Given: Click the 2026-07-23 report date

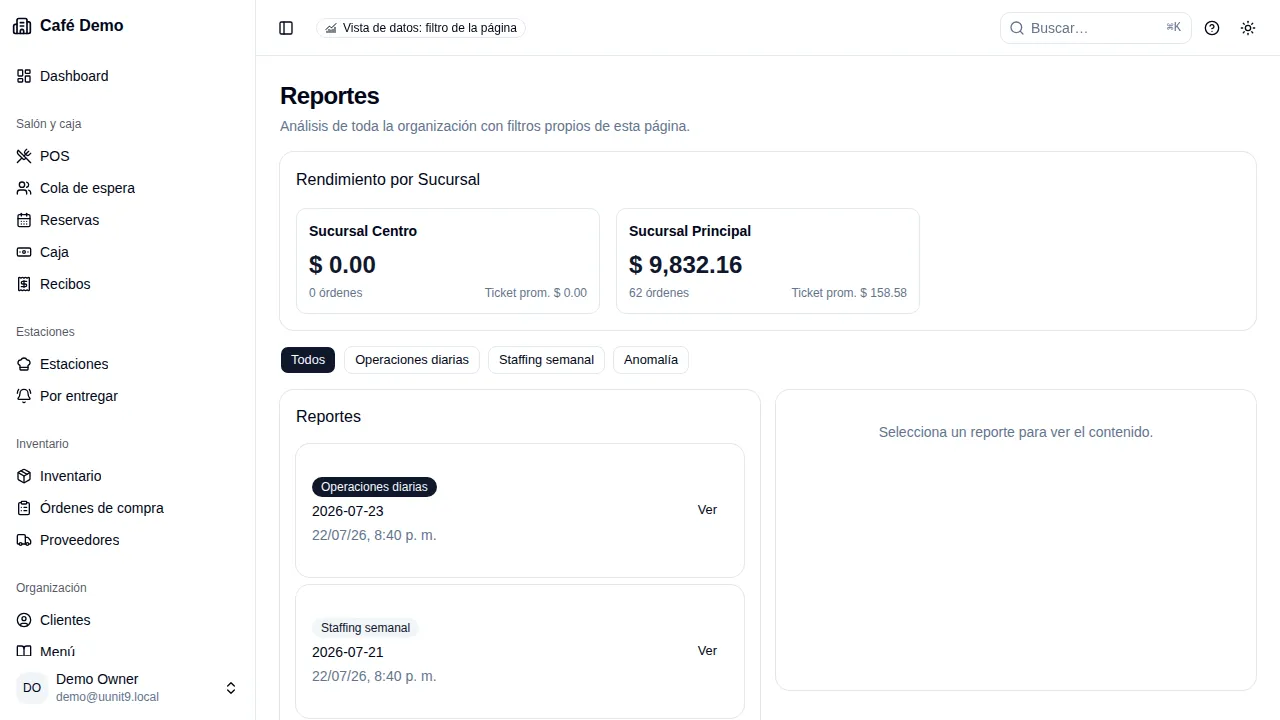Looking at the screenshot, I should (x=348, y=511).
